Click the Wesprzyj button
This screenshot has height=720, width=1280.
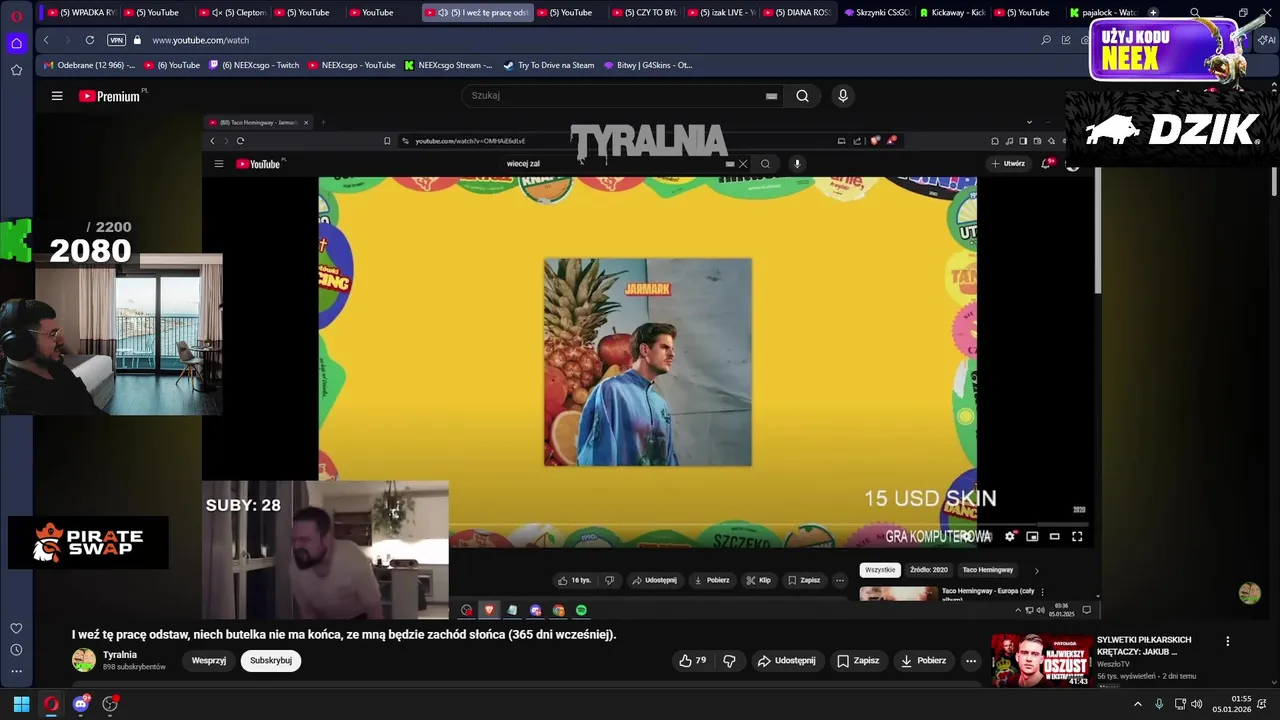coord(209,661)
